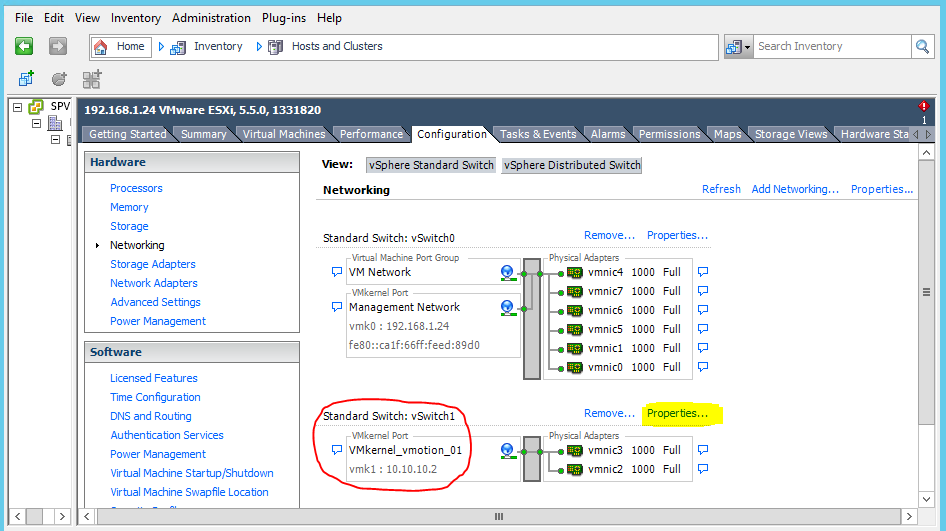Open the Administration menu
The image size is (946, 531).
tap(211, 18)
